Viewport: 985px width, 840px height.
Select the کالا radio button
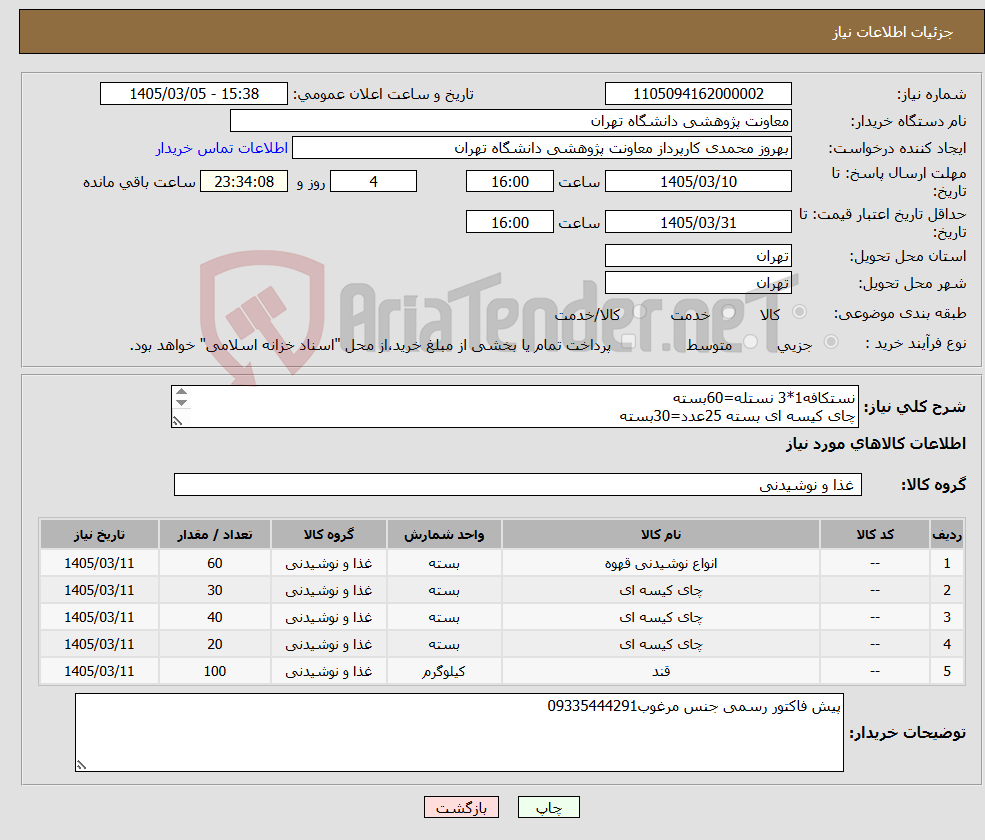coord(800,312)
